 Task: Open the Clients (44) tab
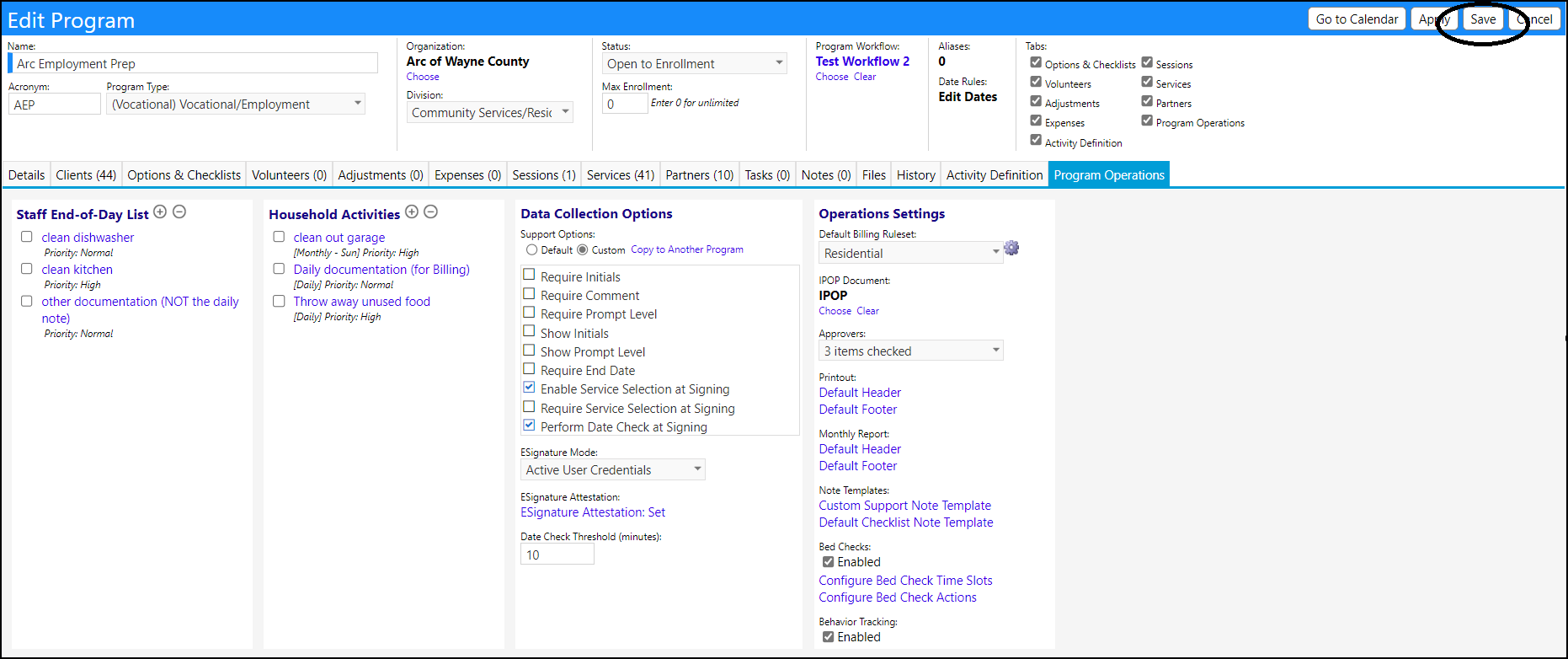[86, 175]
